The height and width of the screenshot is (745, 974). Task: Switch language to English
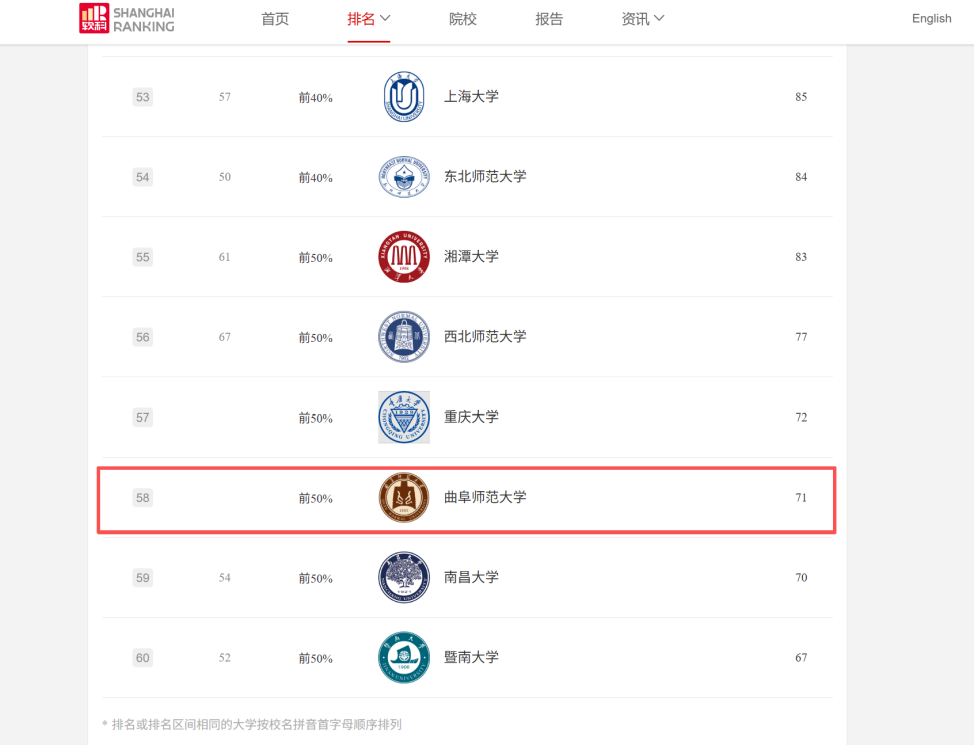point(931,19)
